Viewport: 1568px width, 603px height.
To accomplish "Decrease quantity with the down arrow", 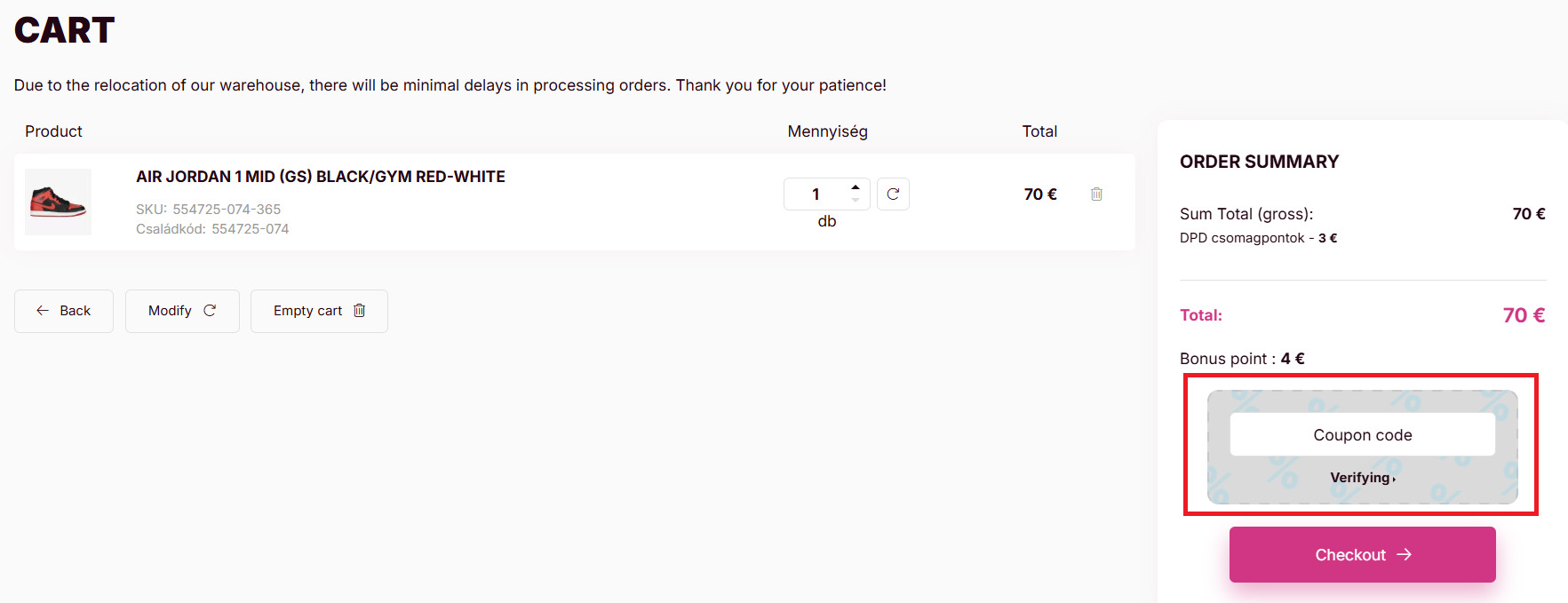I will click(856, 201).
